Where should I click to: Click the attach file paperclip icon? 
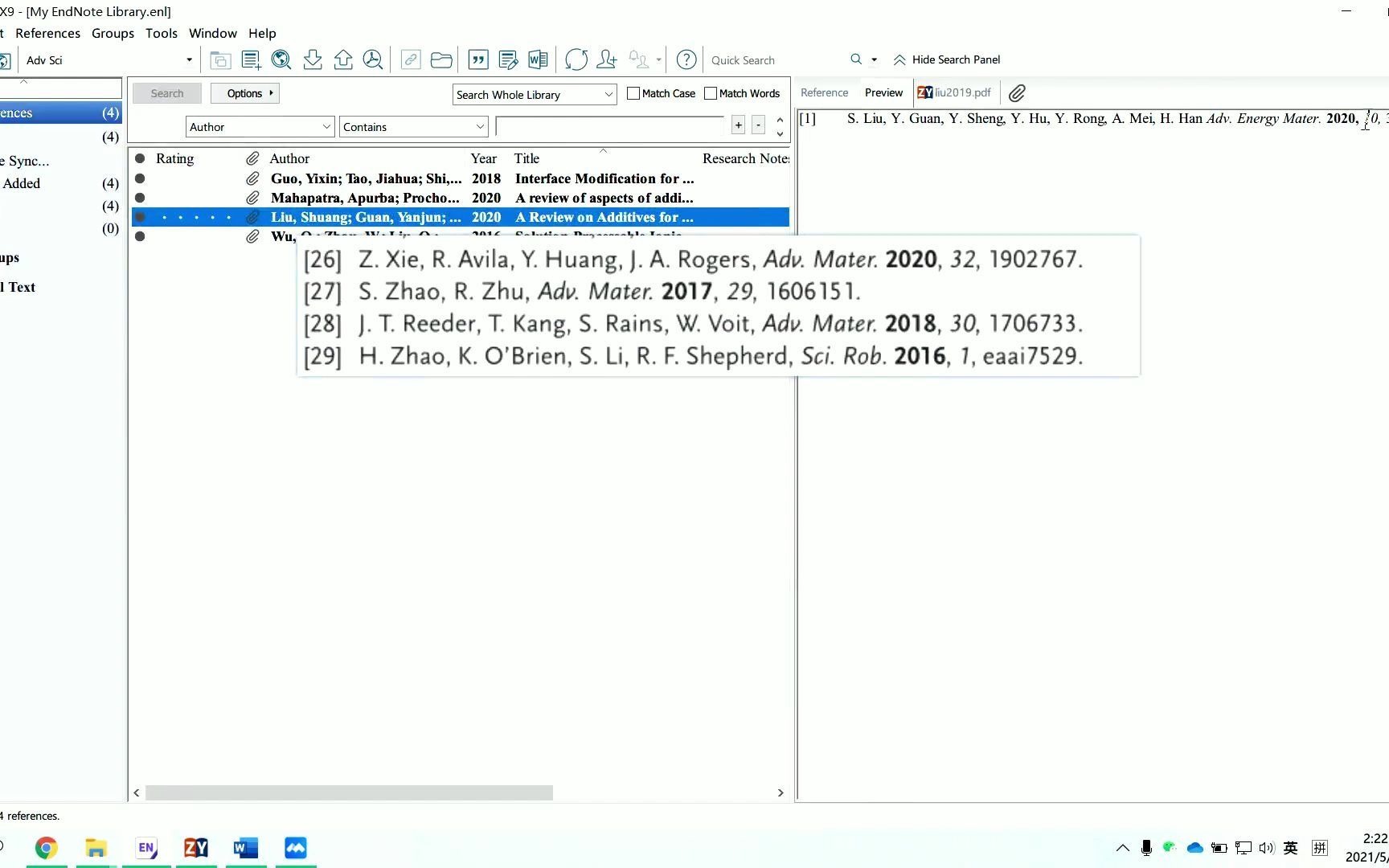tap(1017, 93)
